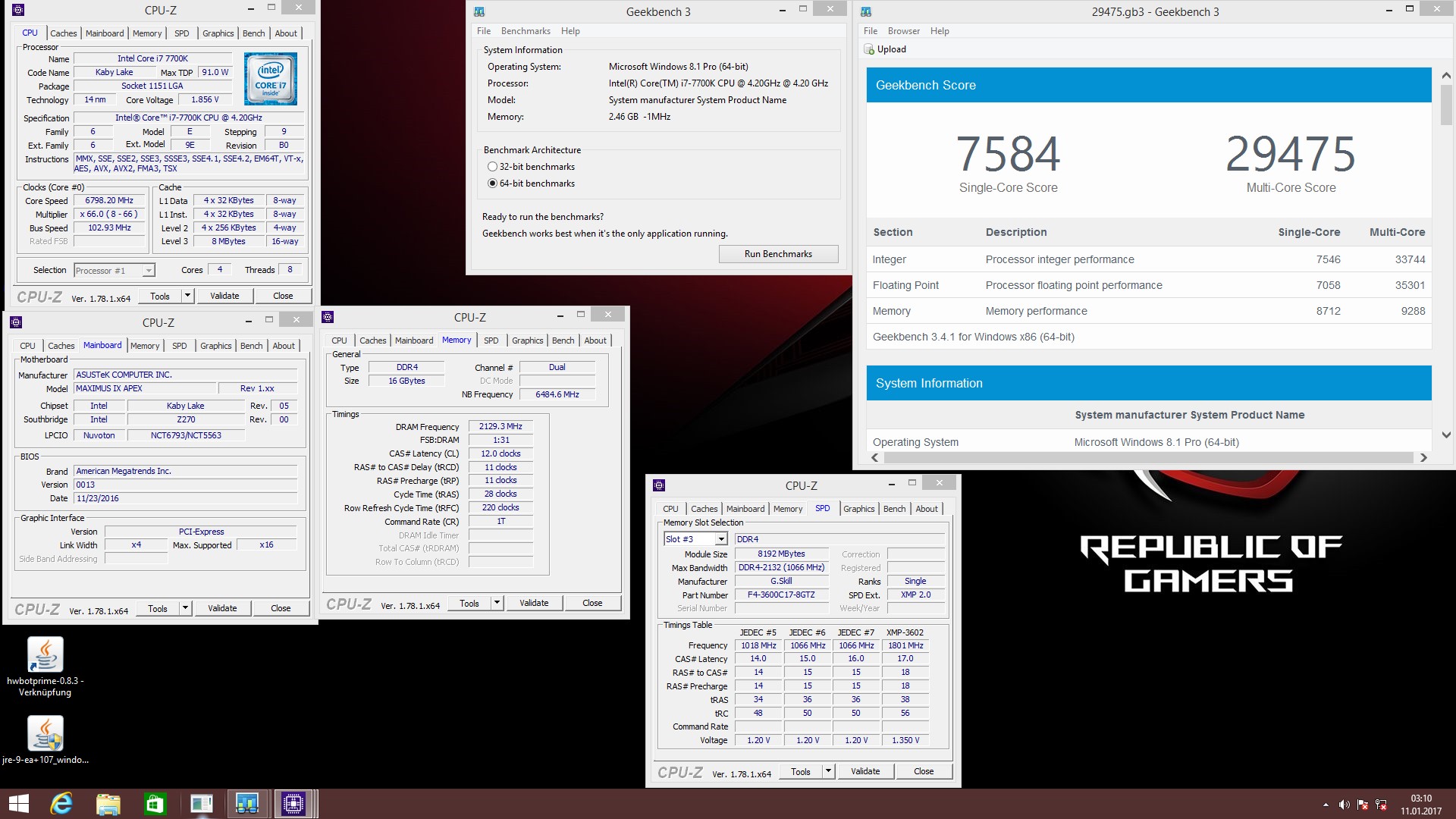This screenshot has height=819, width=1456.
Task: Open the Browser menu in 29475.gb3 window
Action: [904, 31]
